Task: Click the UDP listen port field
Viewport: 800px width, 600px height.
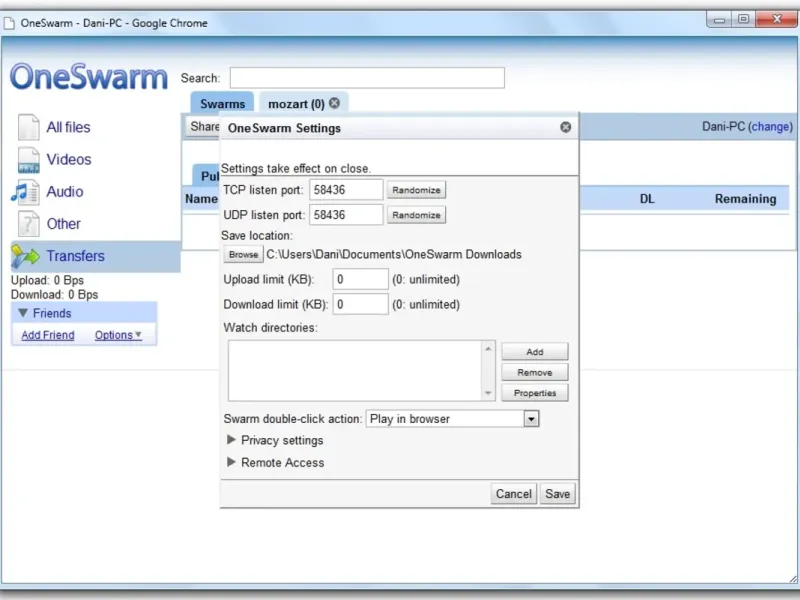Action: (x=346, y=215)
